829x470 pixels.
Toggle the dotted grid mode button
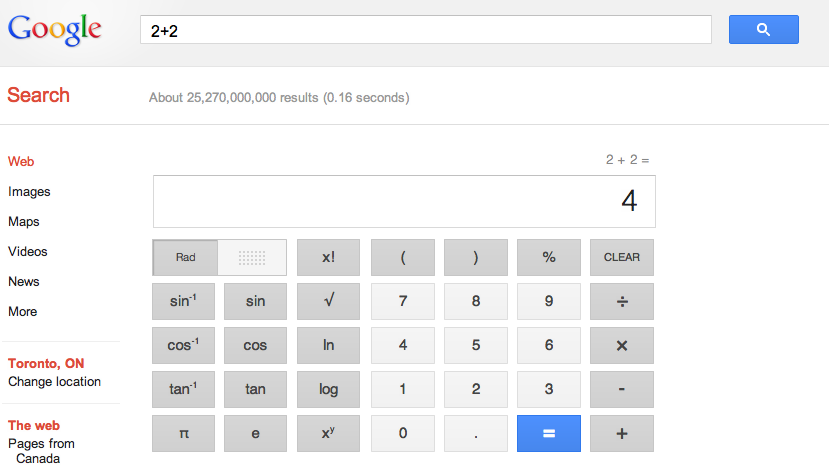[x=252, y=257]
